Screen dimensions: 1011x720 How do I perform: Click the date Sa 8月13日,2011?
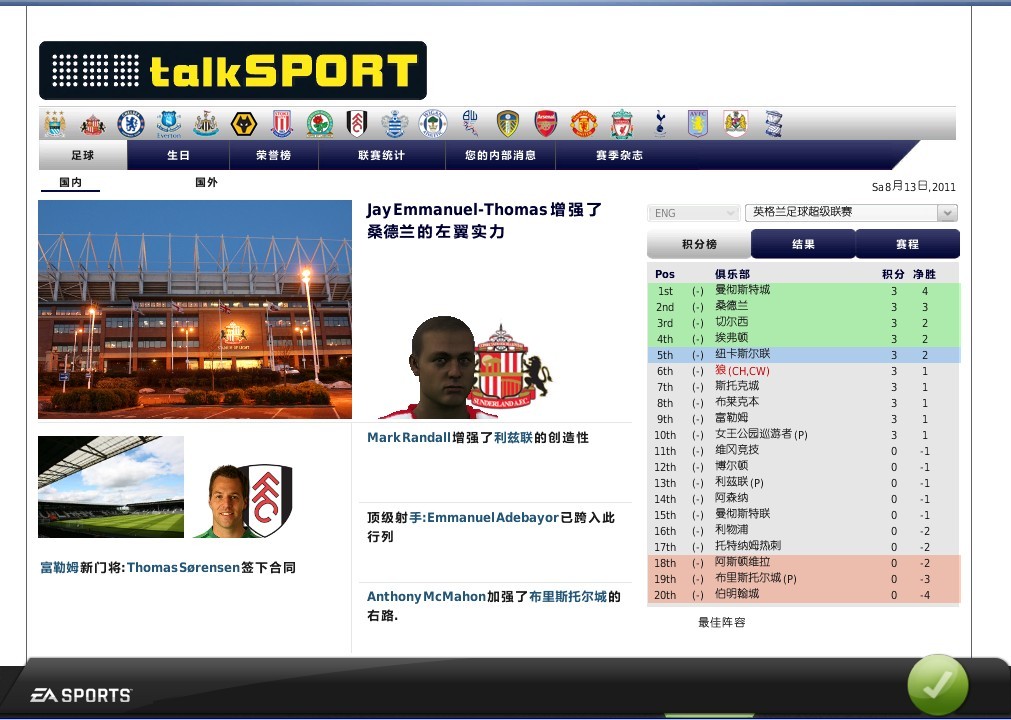[914, 187]
